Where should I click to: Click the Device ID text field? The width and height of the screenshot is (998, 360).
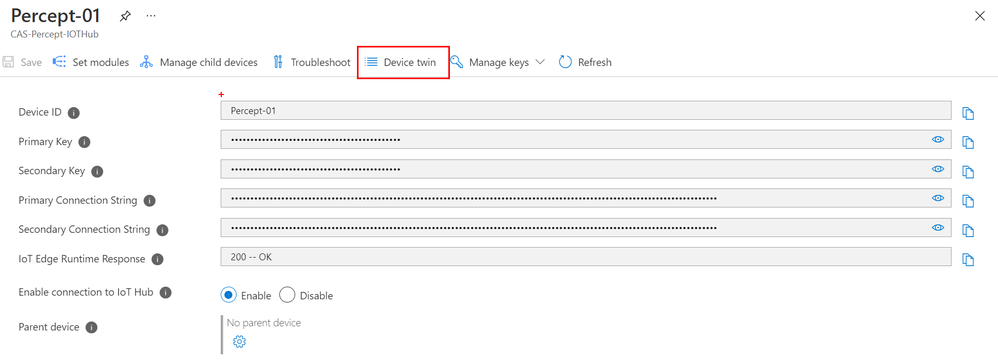pyautogui.click(x=586, y=110)
